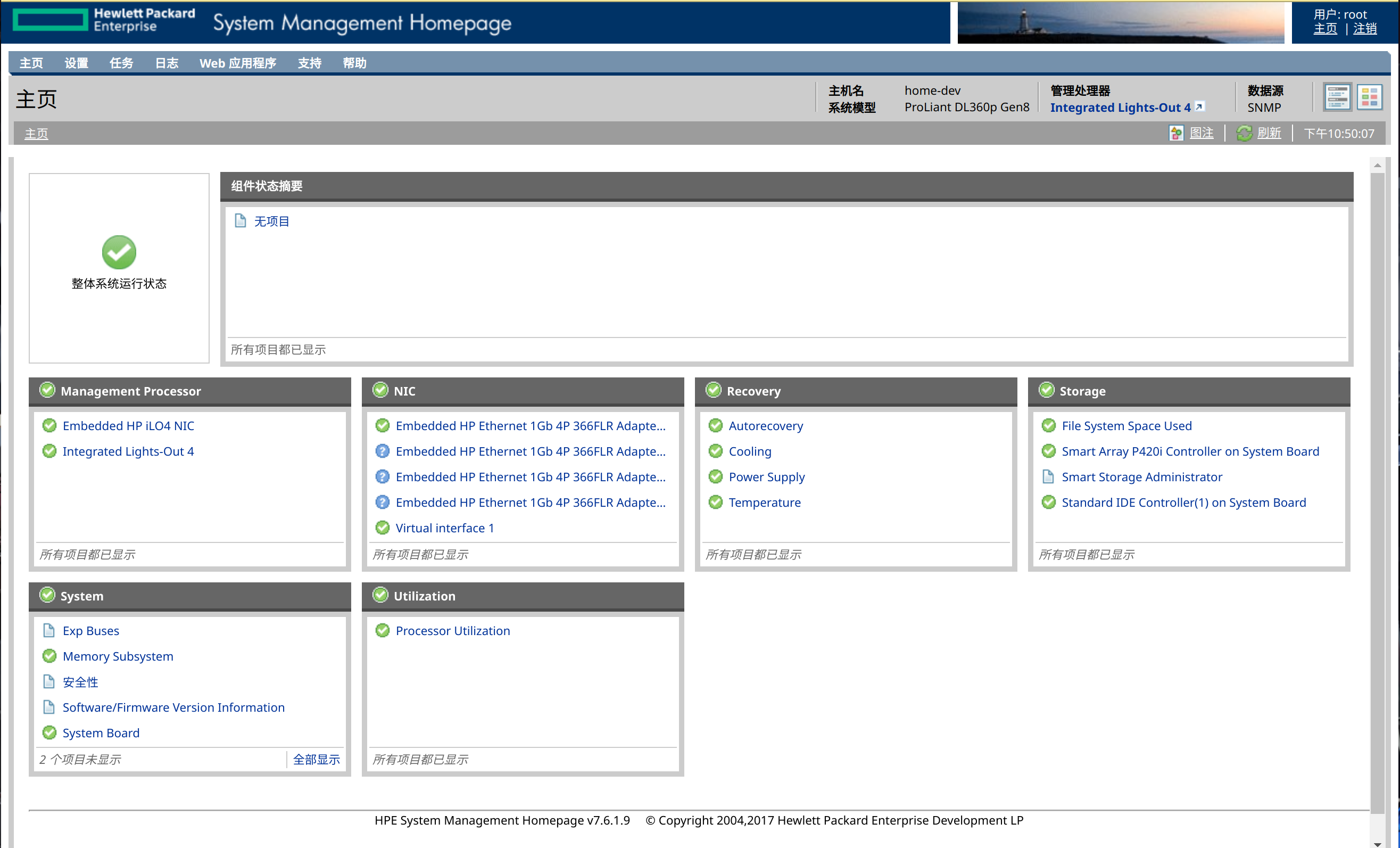The width and height of the screenshot is (1400, 848).
Task: Click the 图注 text link
Action: 1201,134
